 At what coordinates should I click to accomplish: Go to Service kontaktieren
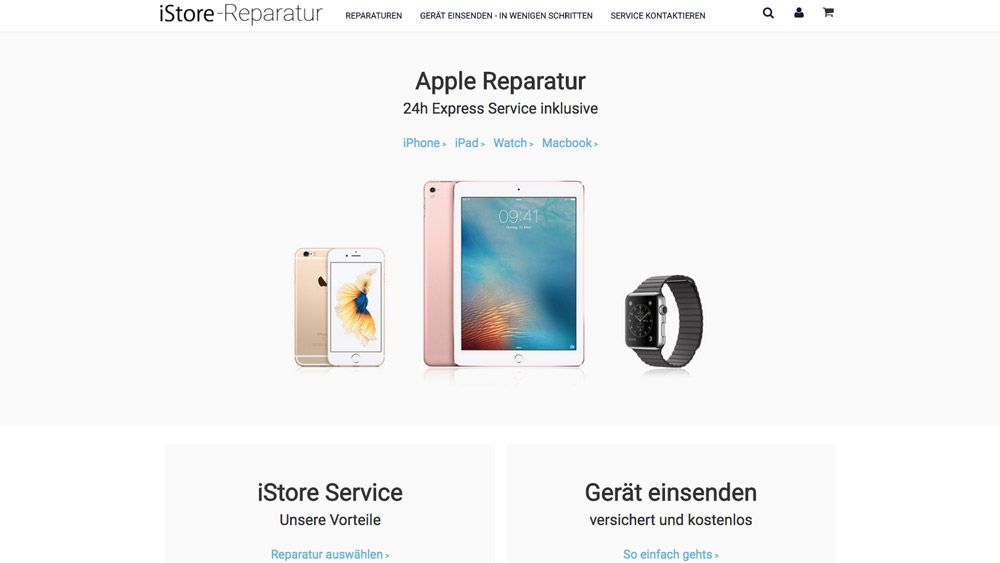point(658,16)
